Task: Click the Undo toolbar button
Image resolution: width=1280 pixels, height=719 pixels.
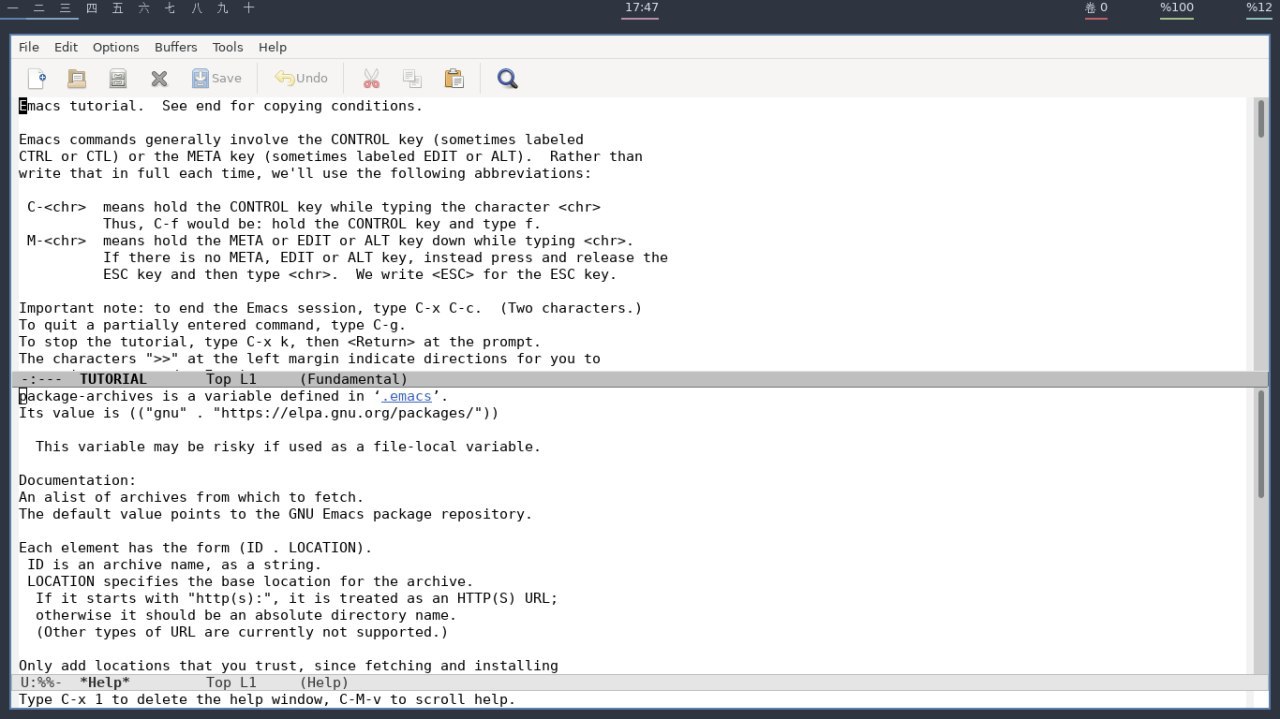Action: 301,78
